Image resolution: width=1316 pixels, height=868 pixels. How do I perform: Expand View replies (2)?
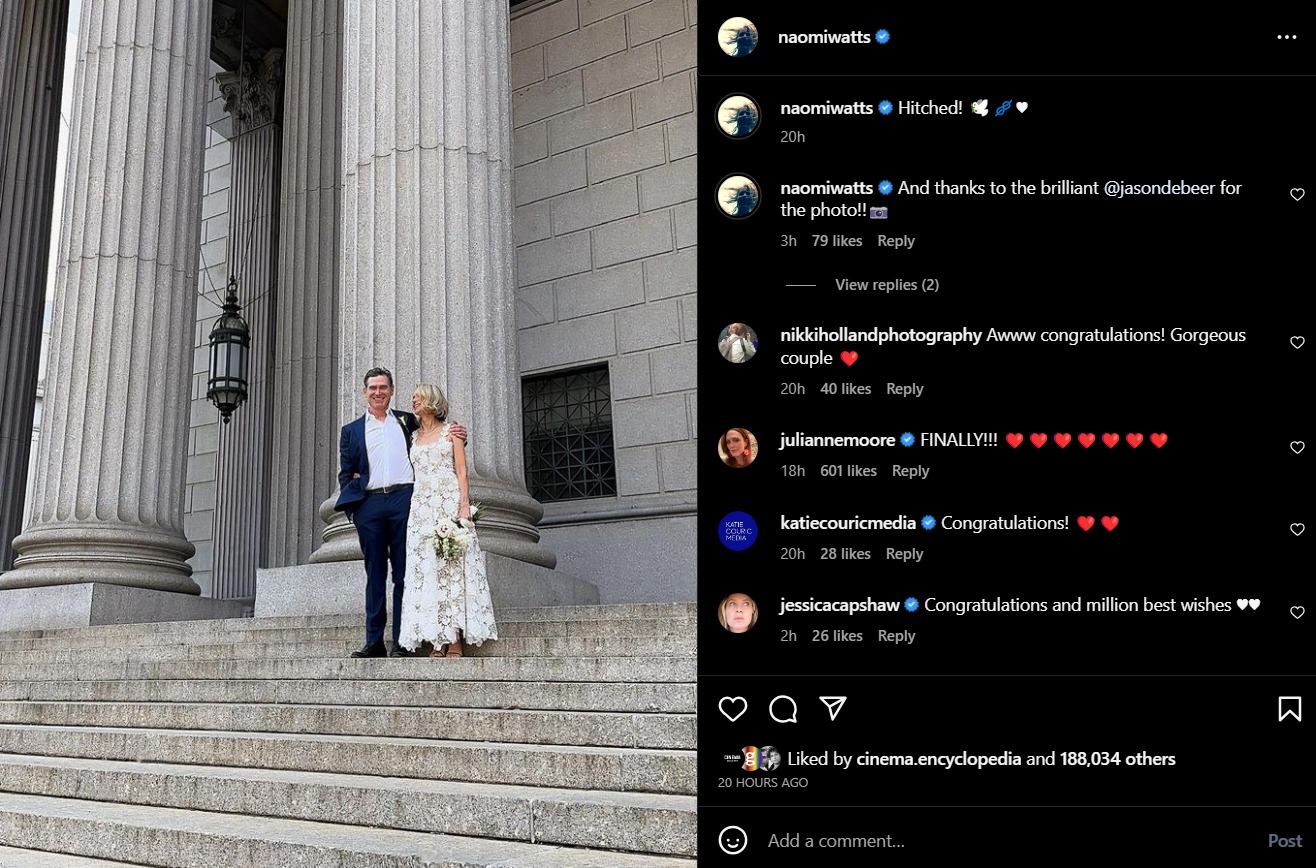pyautogui.click(x=887, y=285)
